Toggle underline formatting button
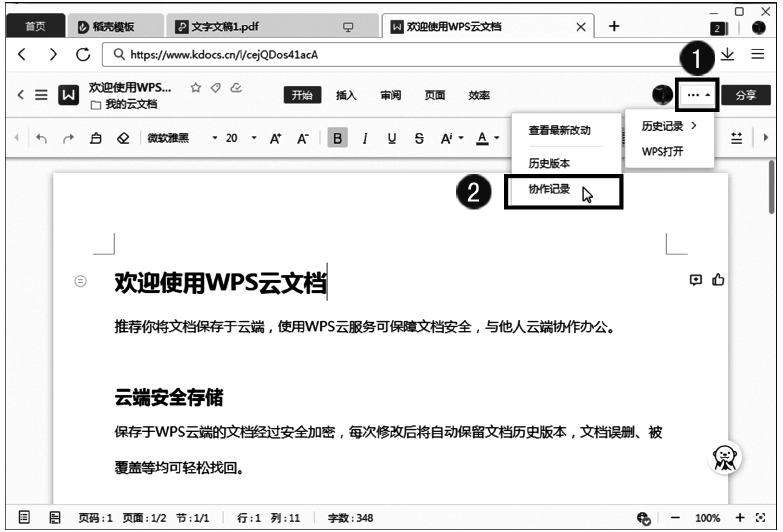 (392, 138)
